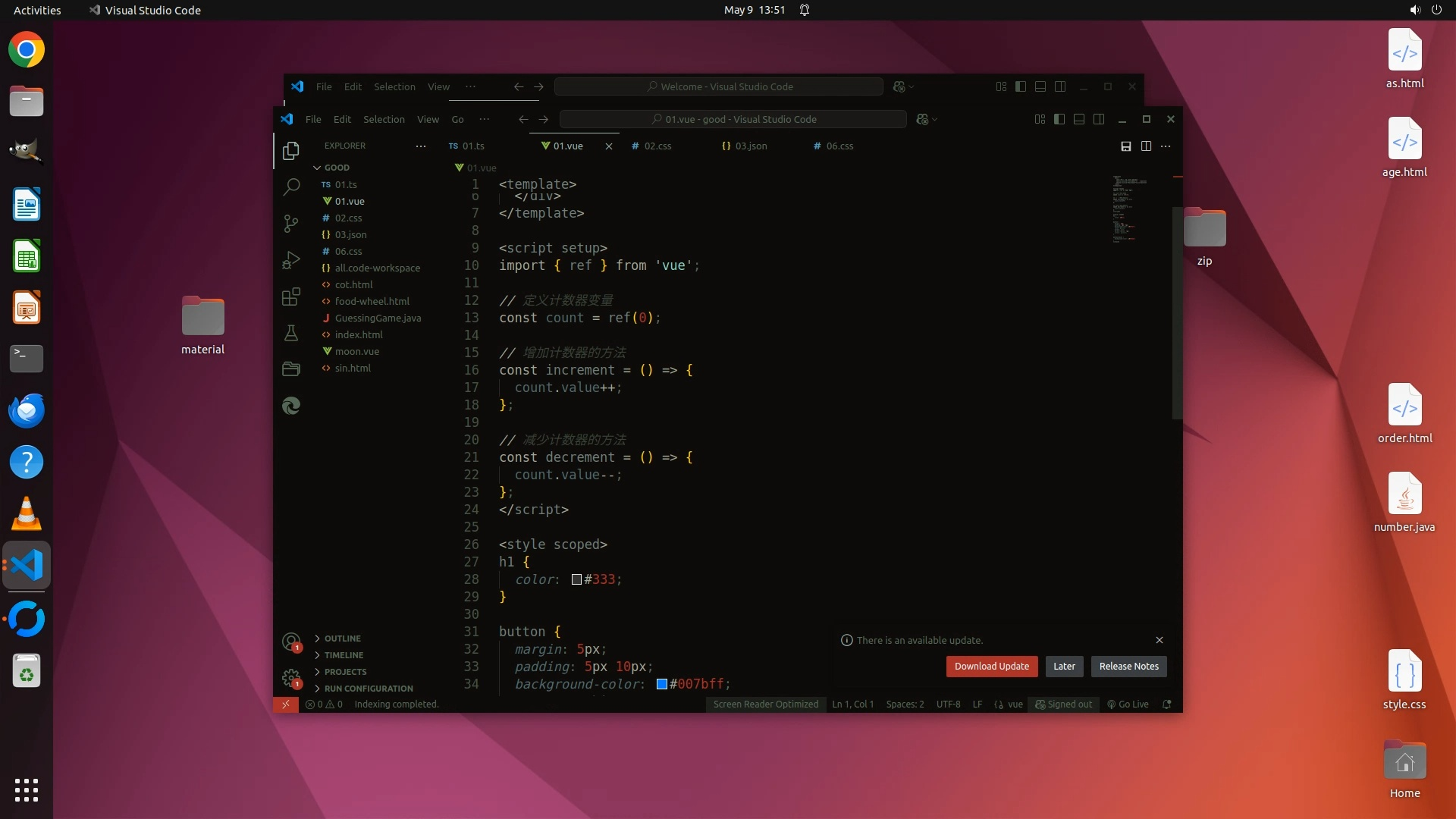Viewport: 1456px width, 819px height.
Task: Open the Search view in activity bar
Action: (291, 187)
